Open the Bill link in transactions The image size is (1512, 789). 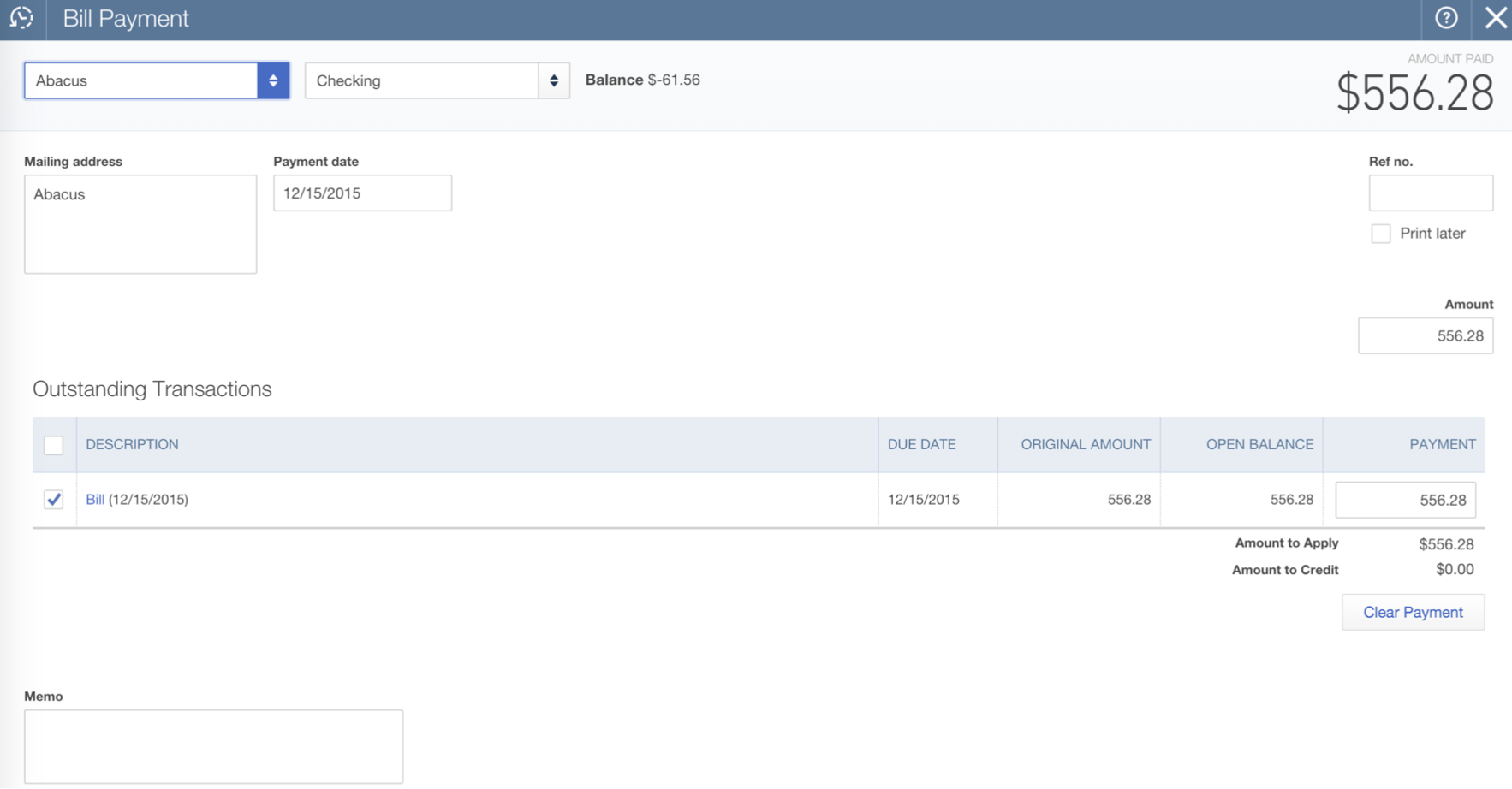[x=95, y=500]
